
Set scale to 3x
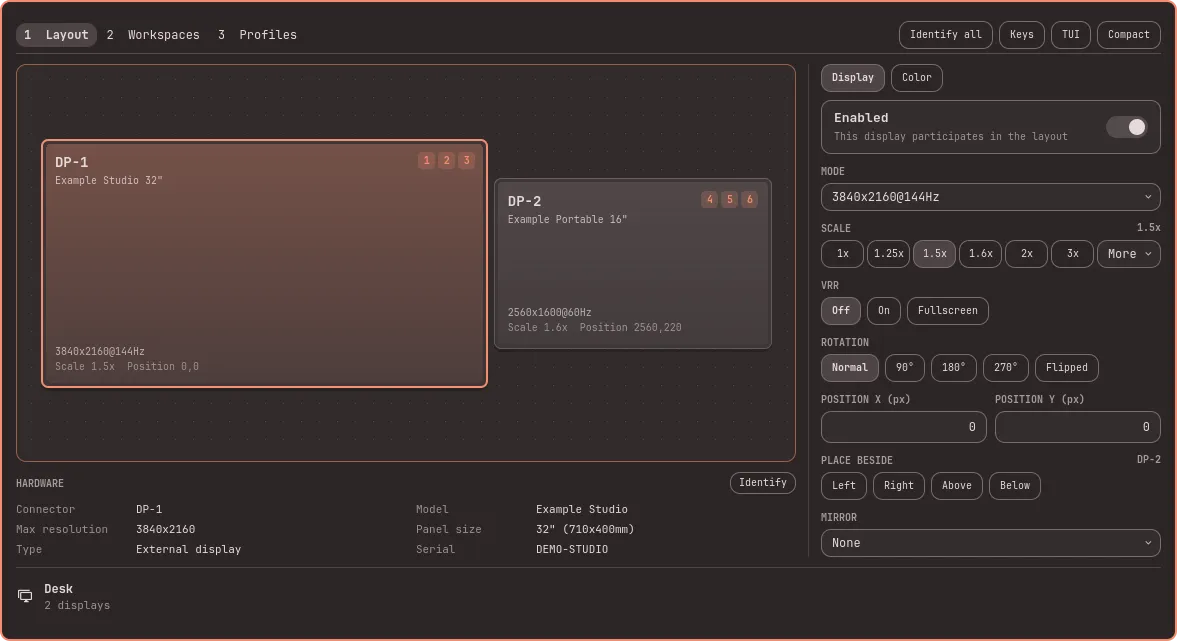pos(1073,254)
